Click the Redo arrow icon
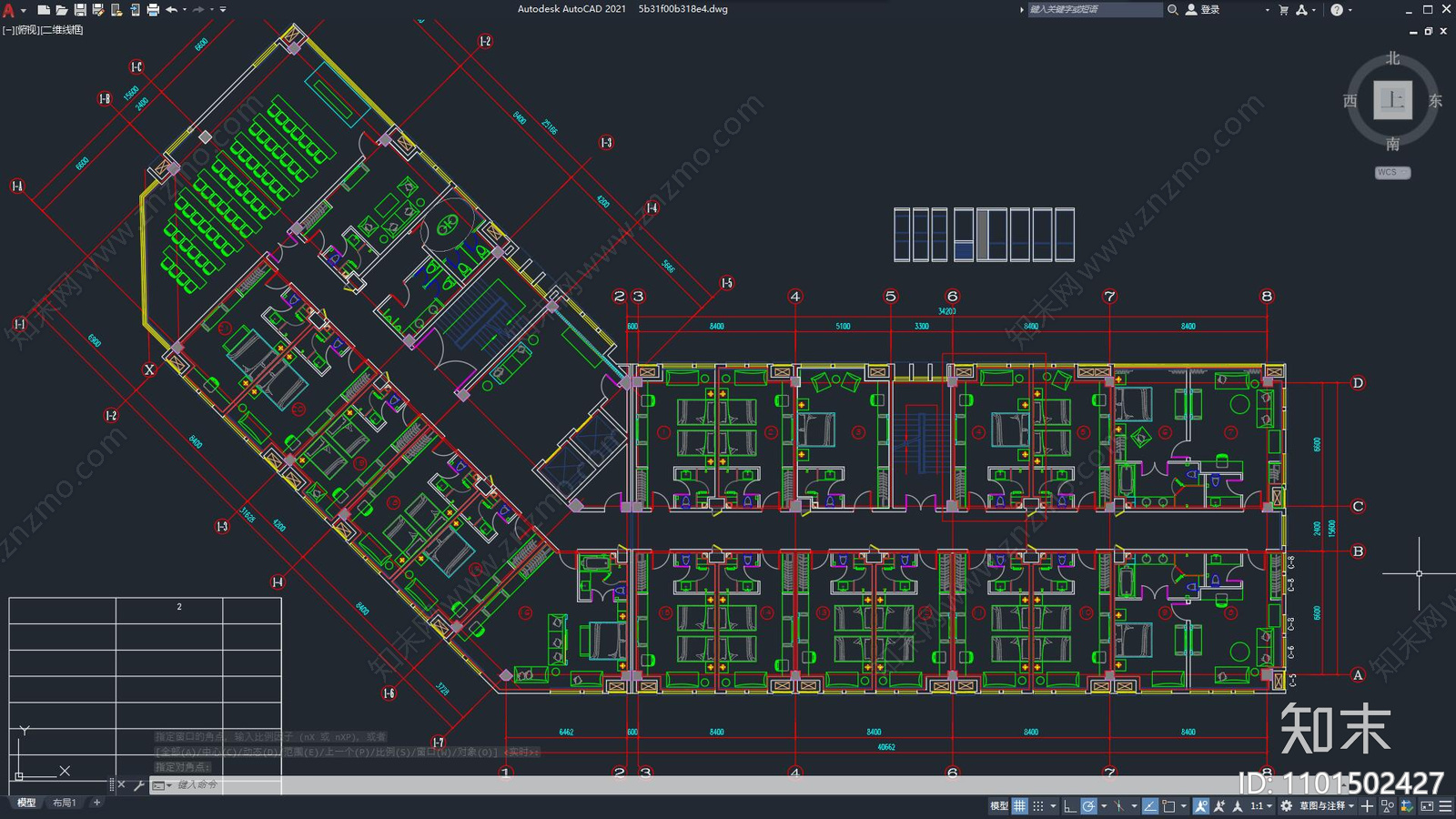This screenshot has height=819, width=1456. (198, 10)
